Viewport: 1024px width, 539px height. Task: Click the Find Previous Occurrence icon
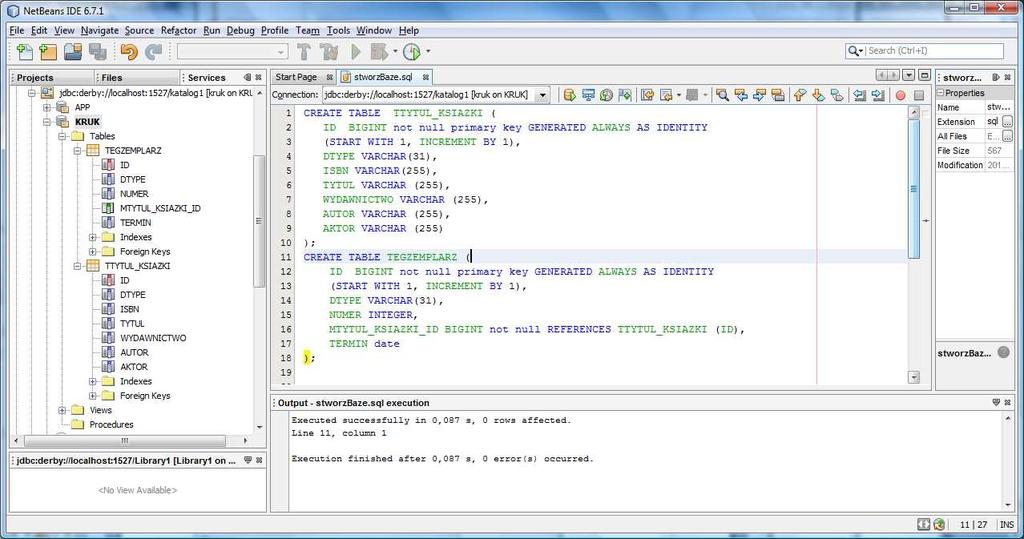click(741, 95)
